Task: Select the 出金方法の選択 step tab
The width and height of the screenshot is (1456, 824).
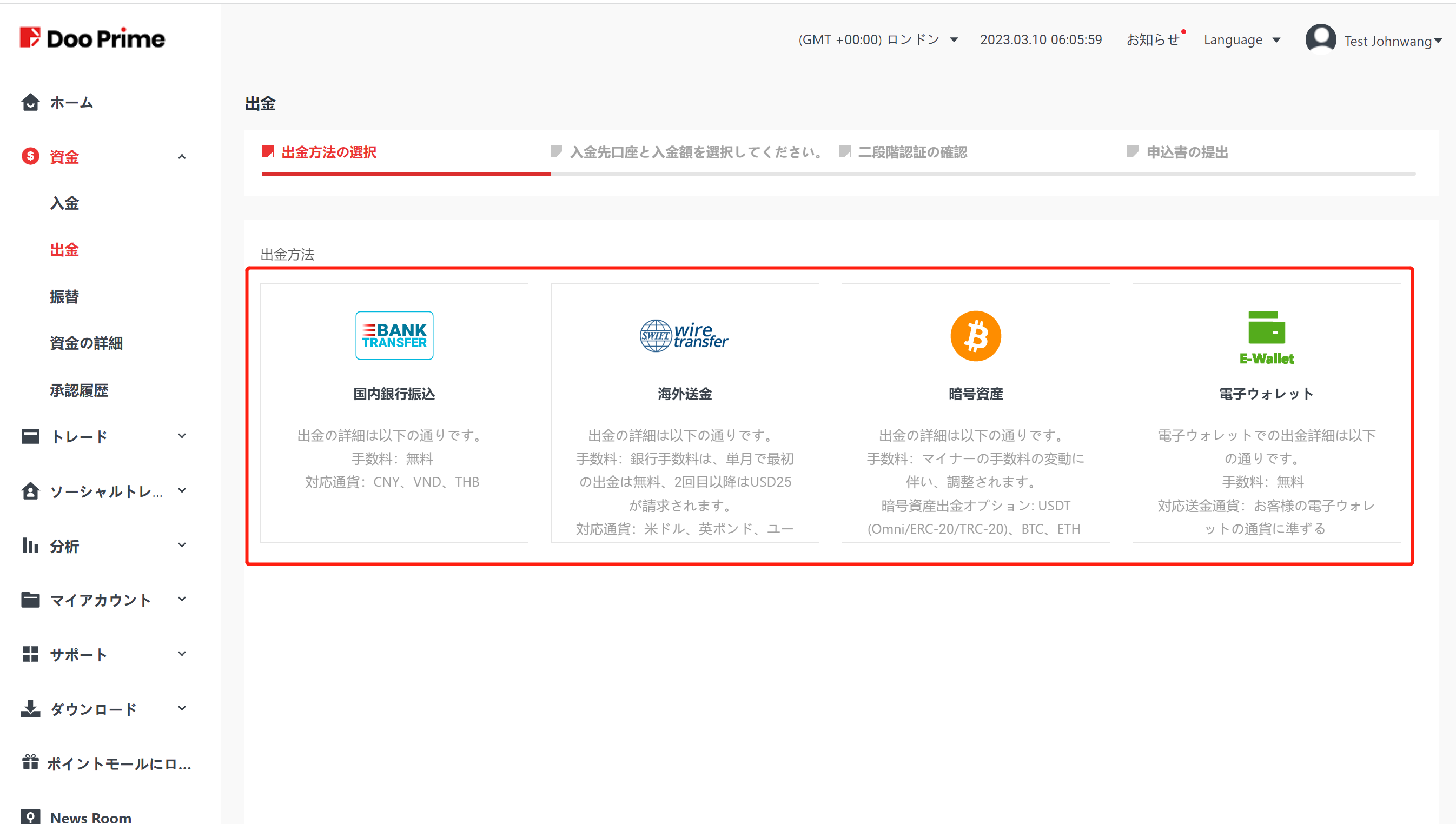Action: click(328, 152)
